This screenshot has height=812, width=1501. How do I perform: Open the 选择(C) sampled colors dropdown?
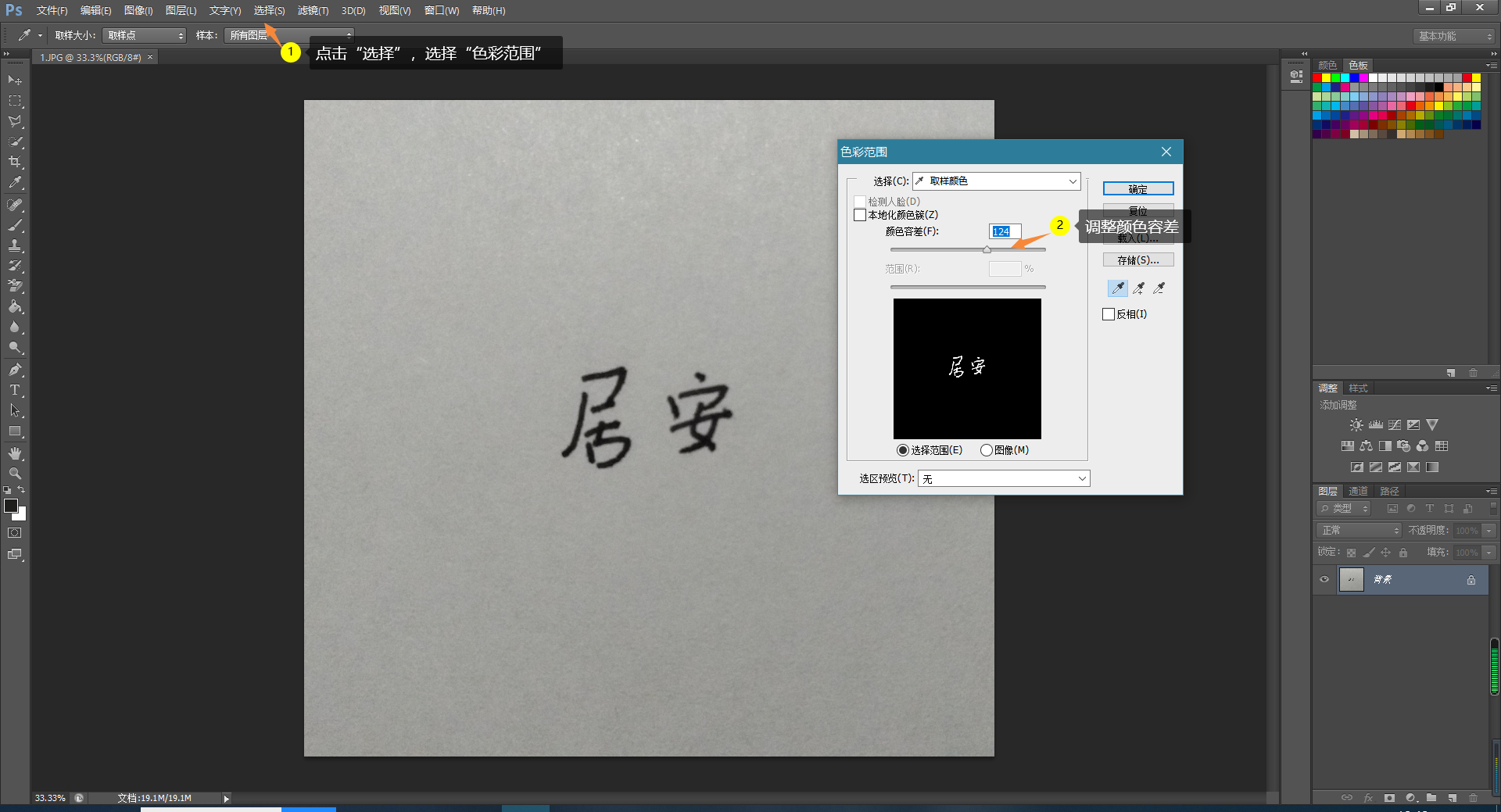point(996,181)
